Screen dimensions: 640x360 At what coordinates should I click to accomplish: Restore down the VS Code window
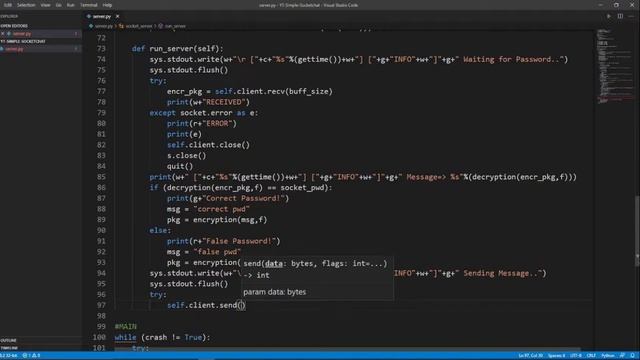pos(616,5)
